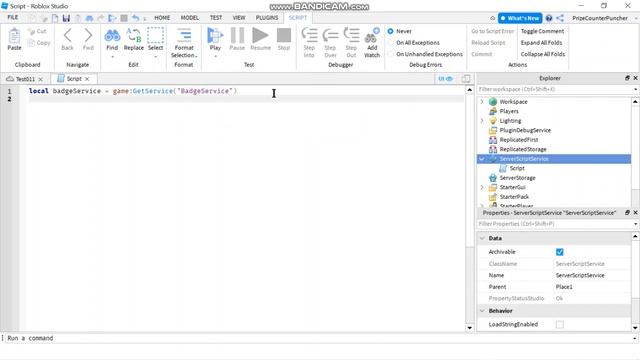This screenshot has height=360, width=640.
Task: Click the save floppy-disk icon in quick access
Action: (x=66, y=18)
